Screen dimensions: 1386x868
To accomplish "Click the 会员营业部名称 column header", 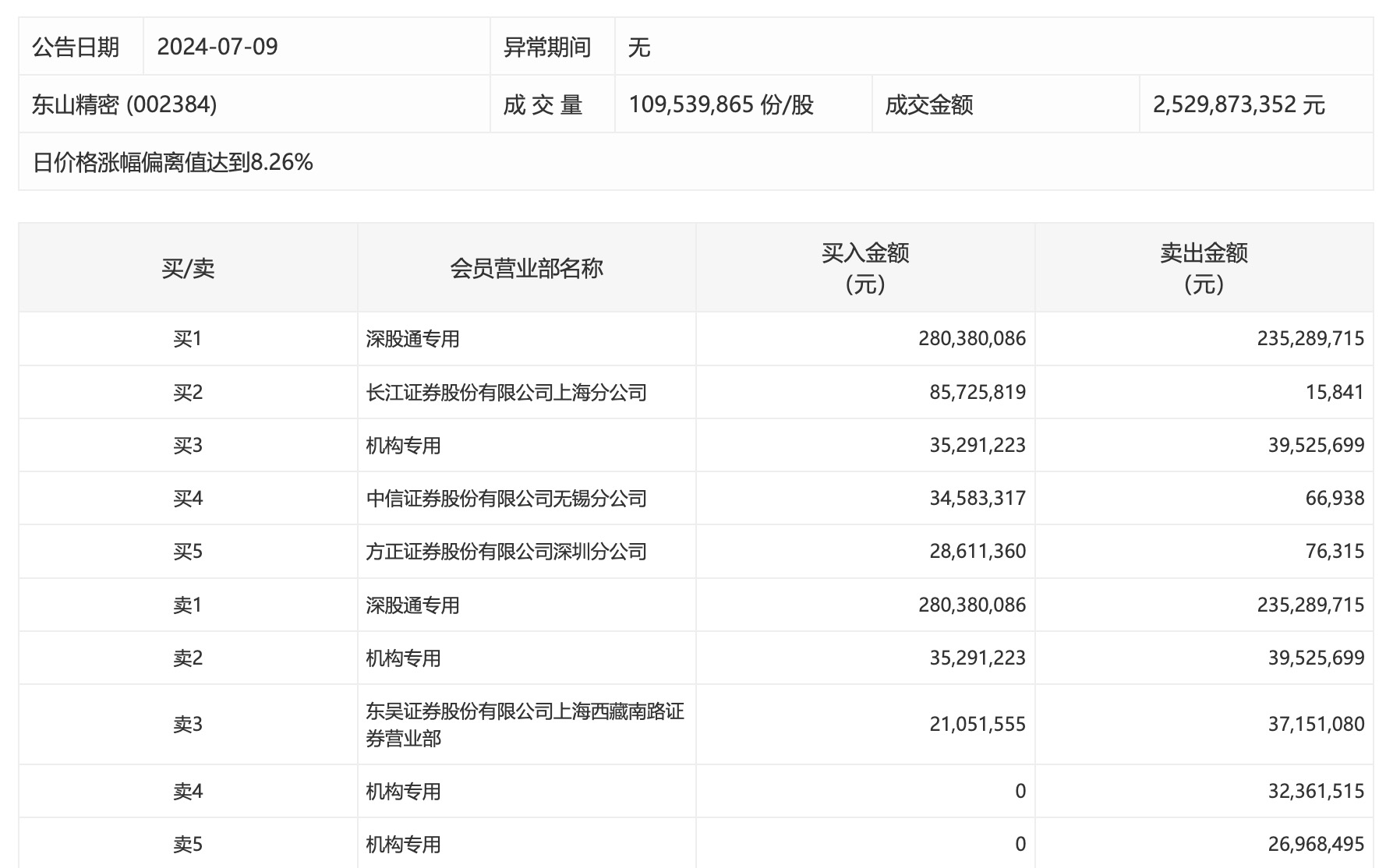I will pos(526,268).
